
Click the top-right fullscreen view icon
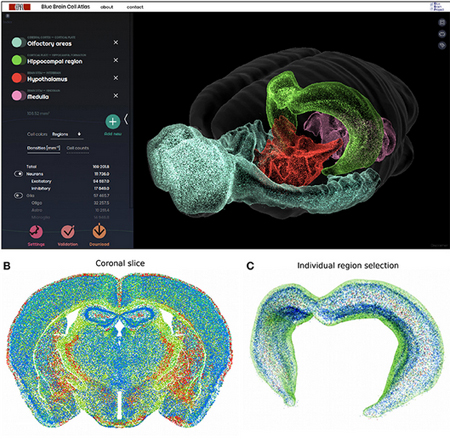click(x=442, y=22)
